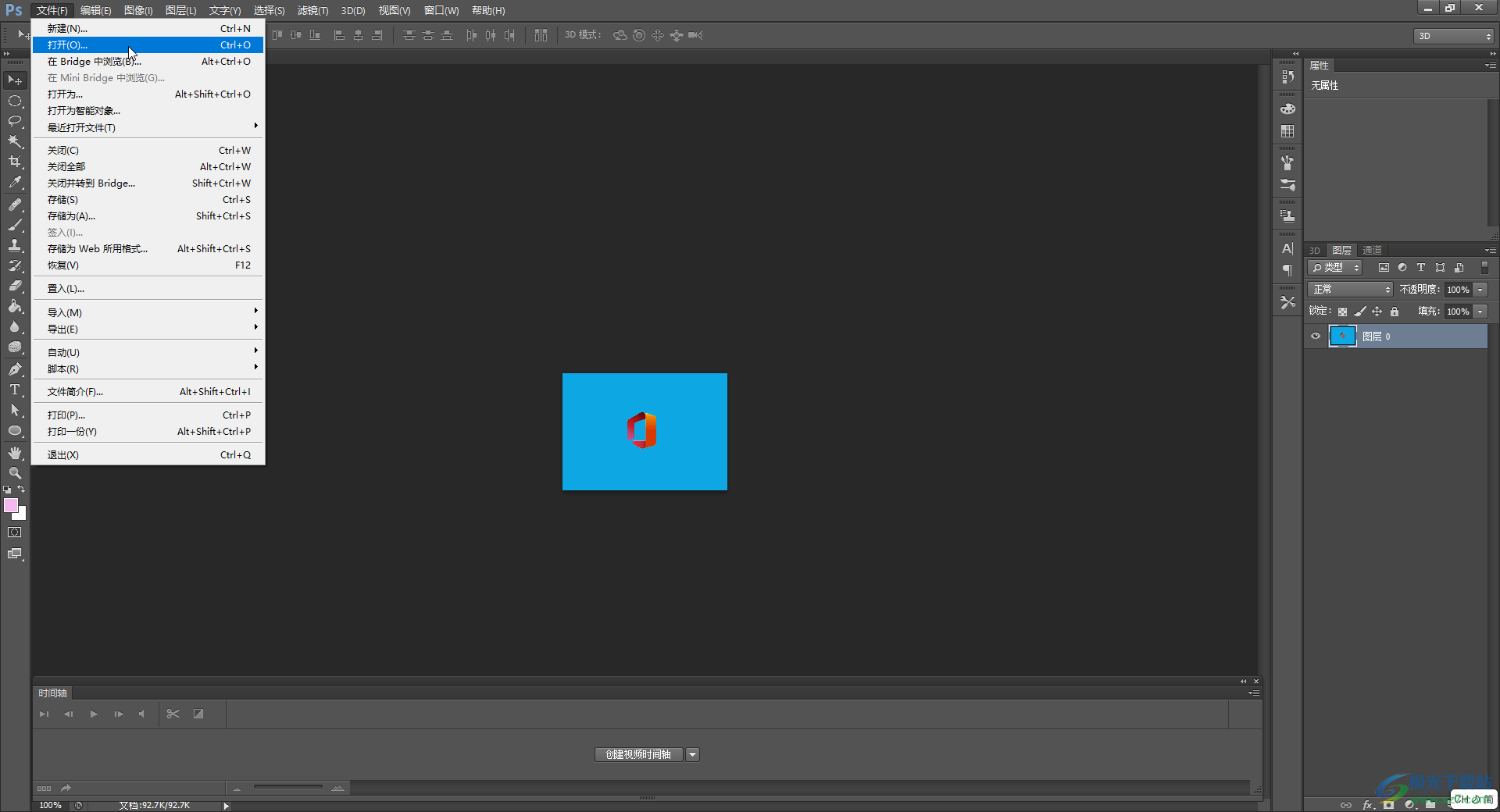This screenshot has width=1500, height=812.
Task: Click the timeline split scissors button
Action: (x=173, y=714)
